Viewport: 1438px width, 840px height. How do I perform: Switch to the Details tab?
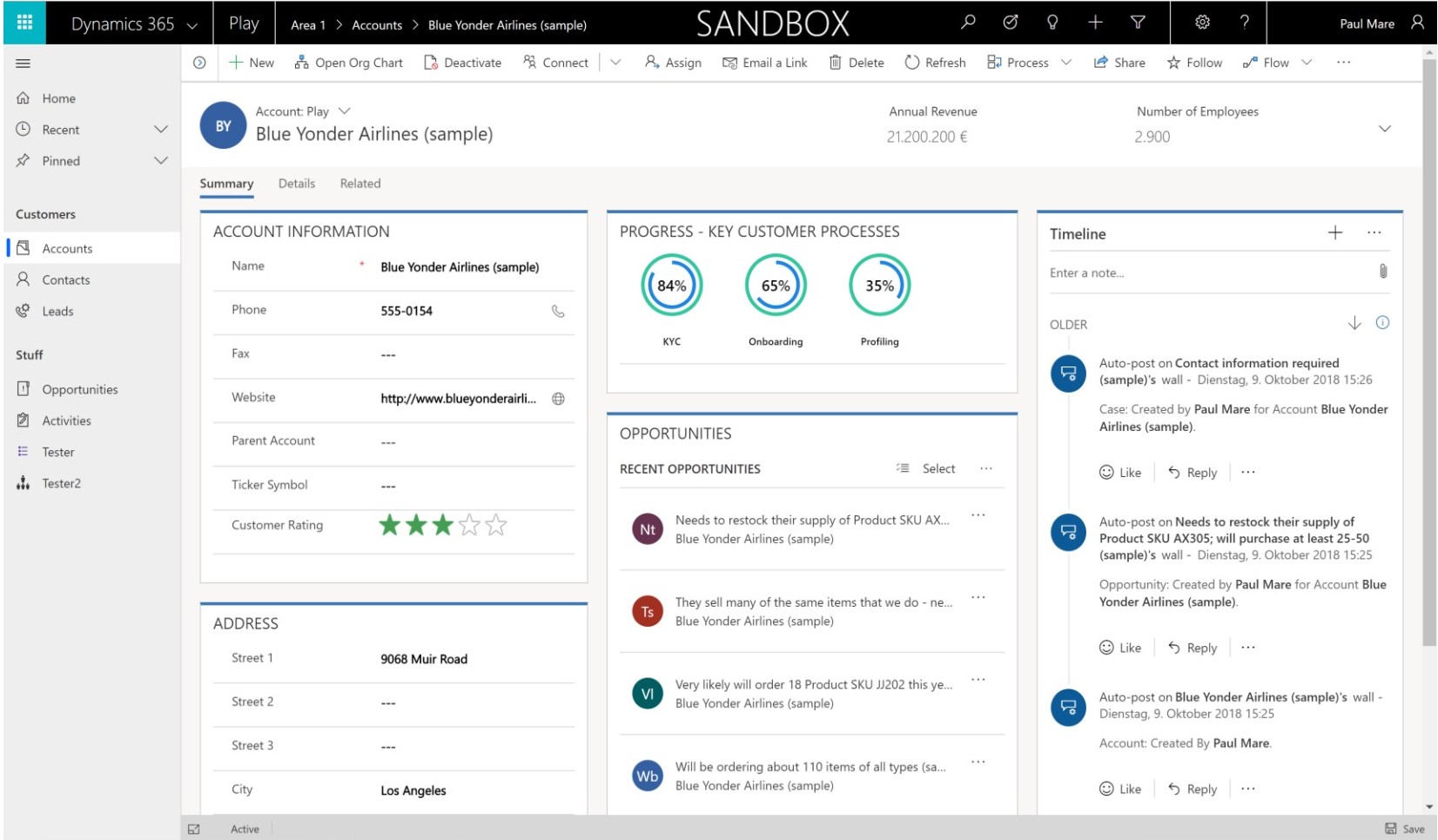[297, 184]
